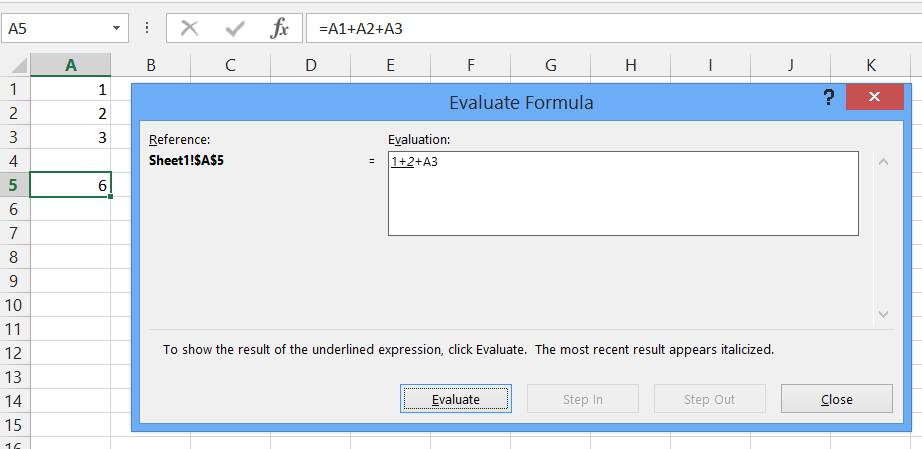Click the Step In button
922x449 pixels.
click(582, 399)
